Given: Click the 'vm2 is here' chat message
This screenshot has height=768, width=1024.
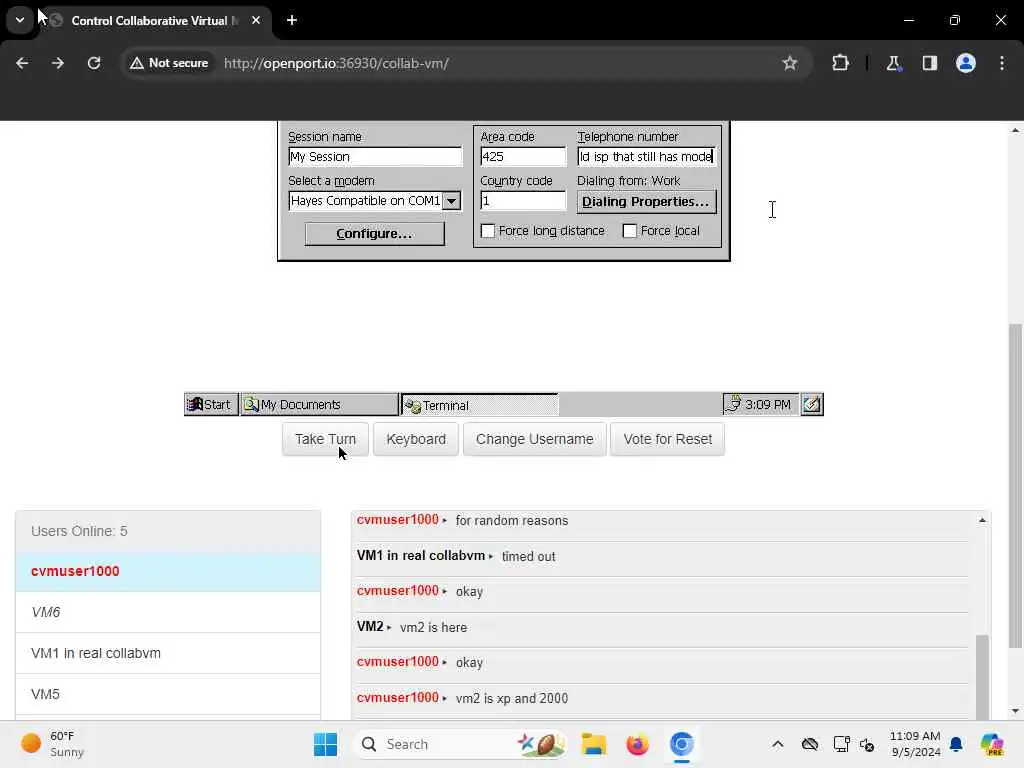Looking at the screenshot, I should pos(433,628).
